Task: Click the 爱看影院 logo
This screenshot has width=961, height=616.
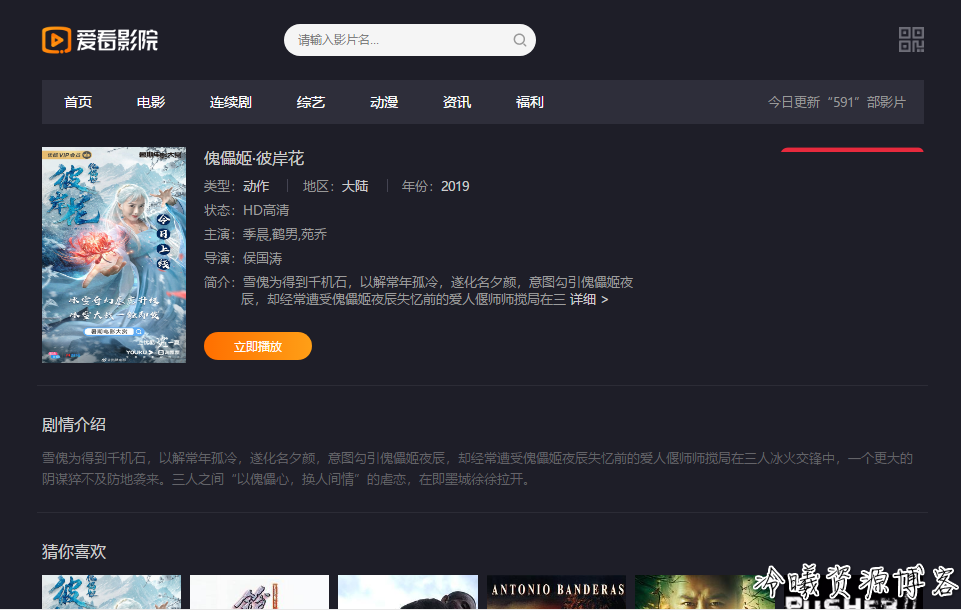Action: point(100,40)
